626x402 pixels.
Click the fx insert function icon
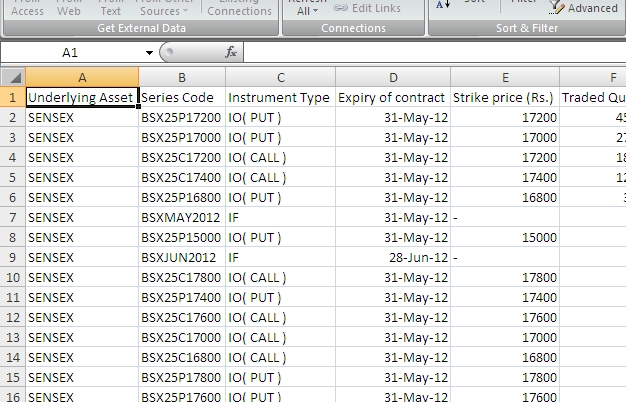point(231,52)
